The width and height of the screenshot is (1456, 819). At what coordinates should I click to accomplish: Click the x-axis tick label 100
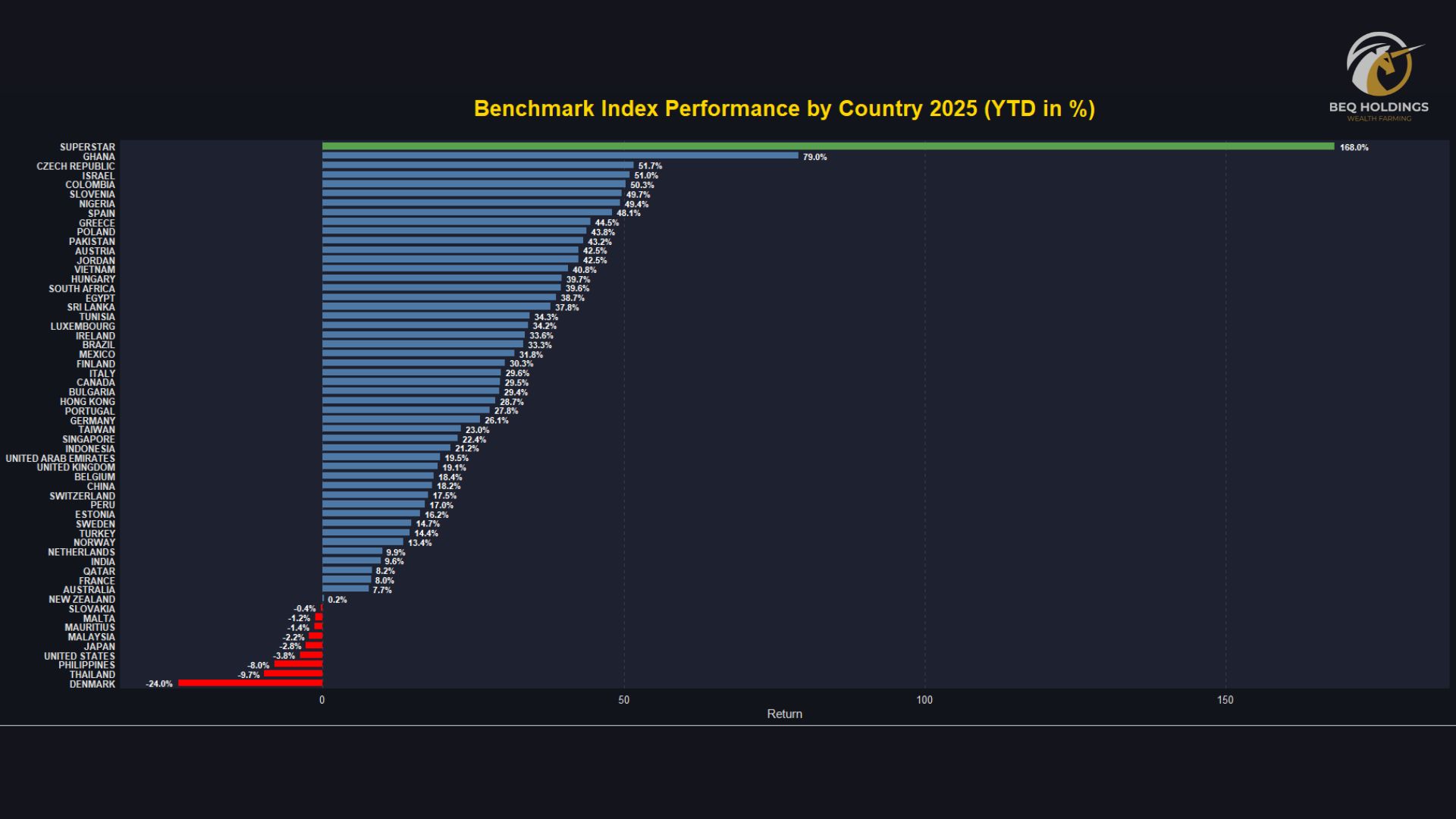coord(924,700)
